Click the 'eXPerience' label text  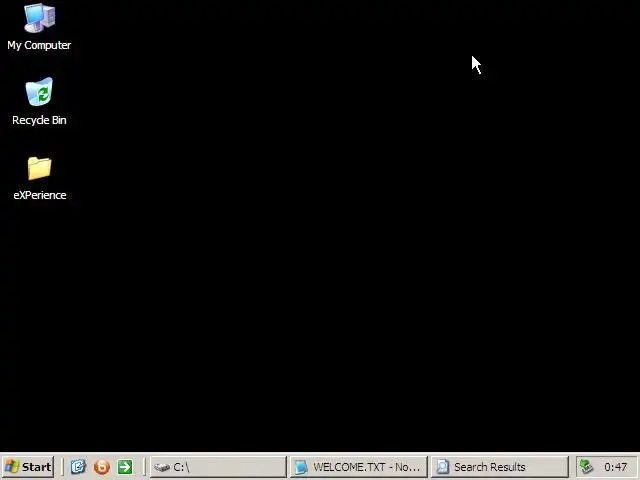tap(40, 195)
